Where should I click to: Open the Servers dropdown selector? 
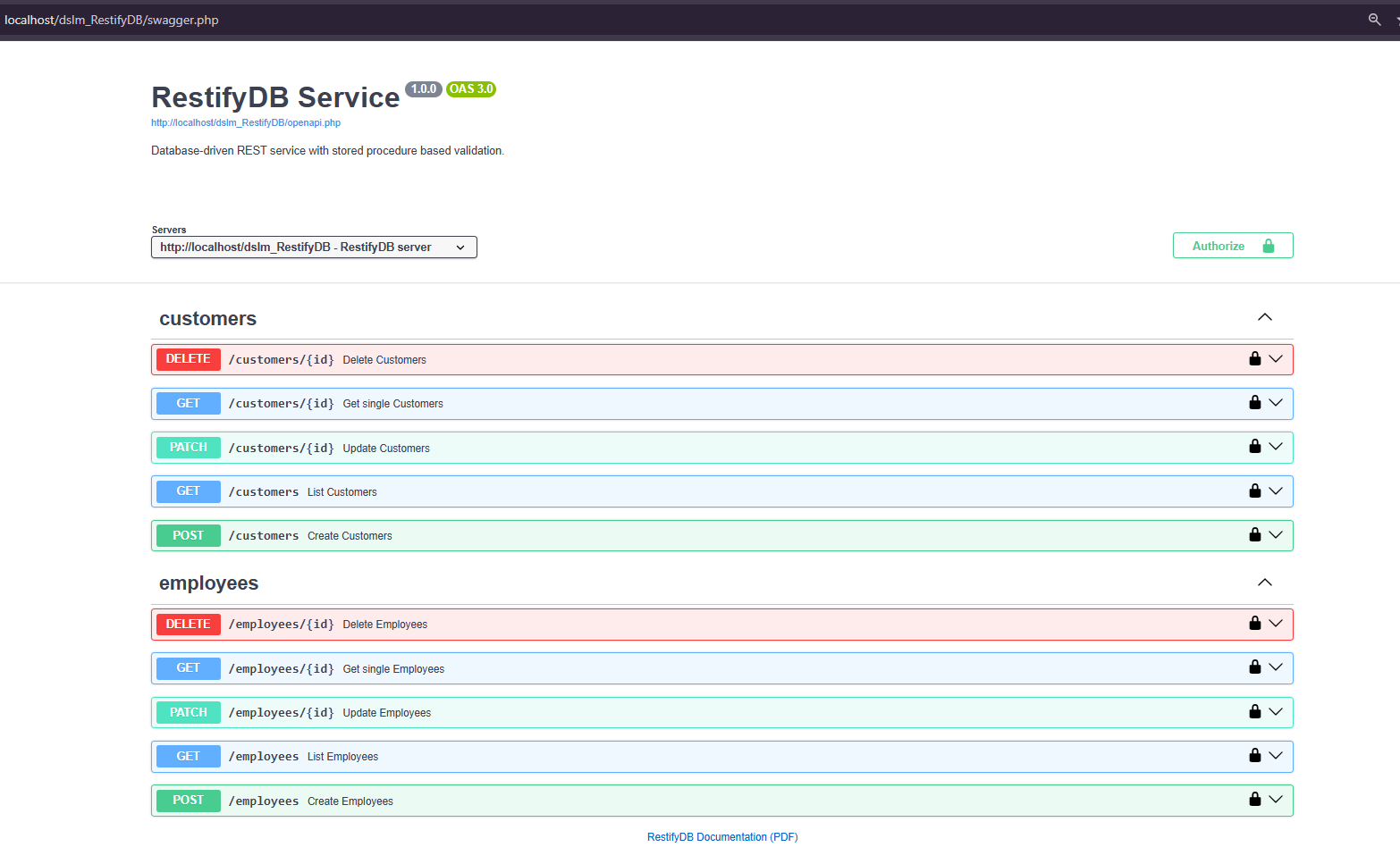coord(314,247)
